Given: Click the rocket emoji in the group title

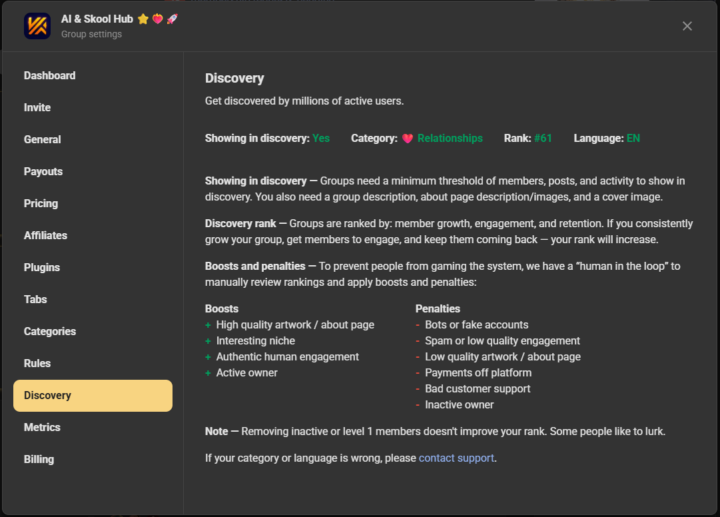Looking at the screenshot, I should point(172,19).
